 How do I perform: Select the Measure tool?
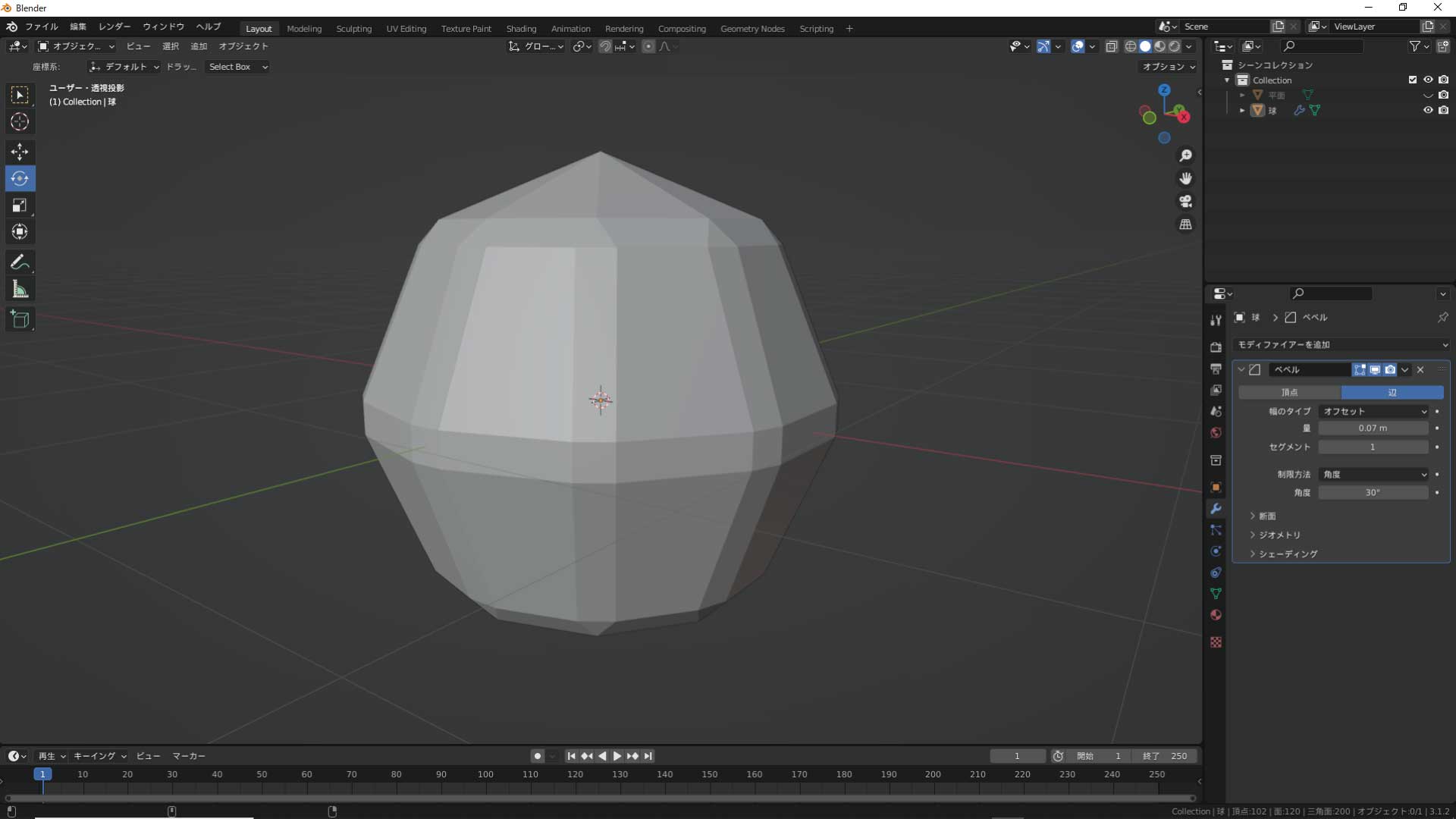[19, 289]
